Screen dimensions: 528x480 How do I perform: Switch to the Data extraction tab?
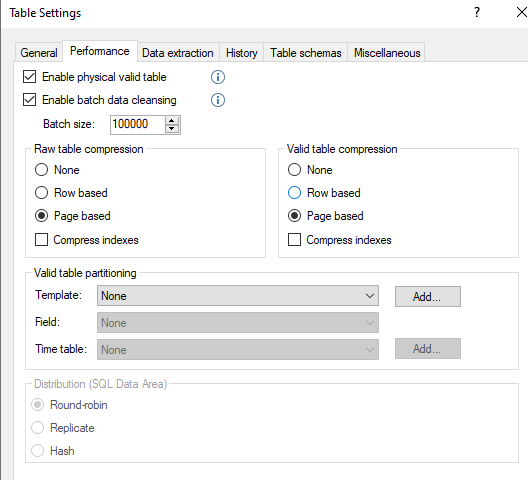[178, 53]
